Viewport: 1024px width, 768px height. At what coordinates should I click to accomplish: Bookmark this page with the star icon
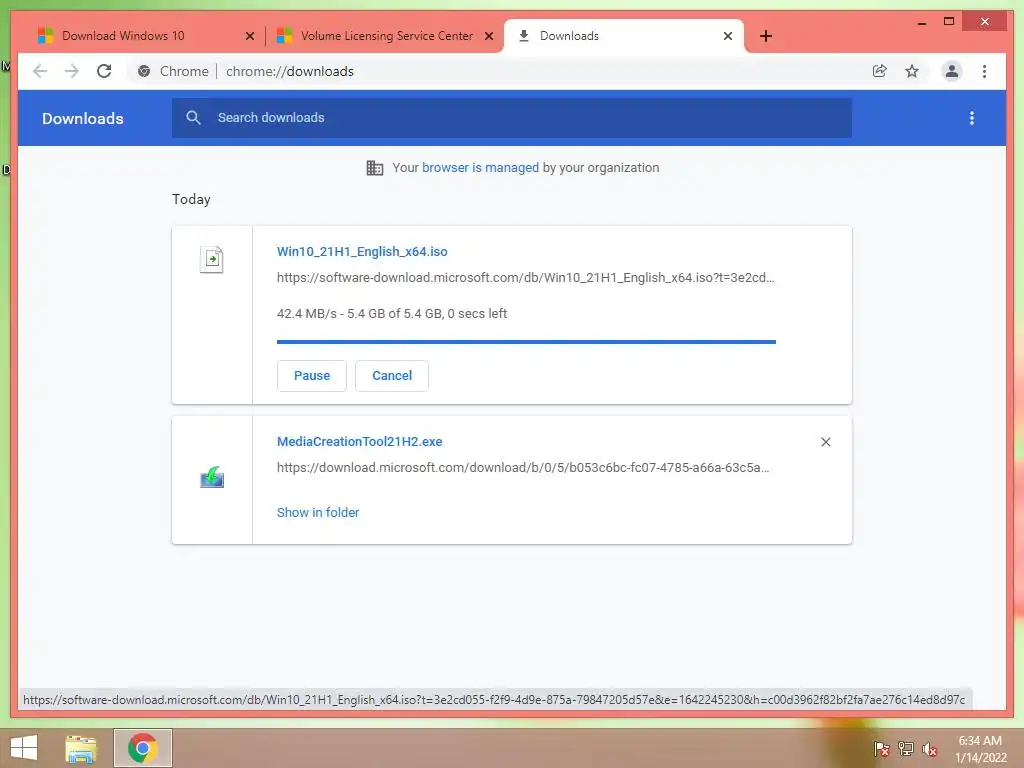(912, 71)
